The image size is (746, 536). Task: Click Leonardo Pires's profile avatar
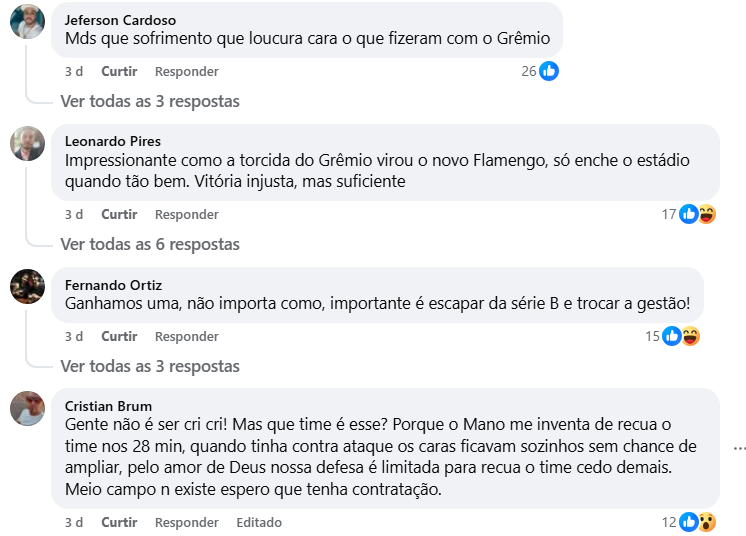27,143
